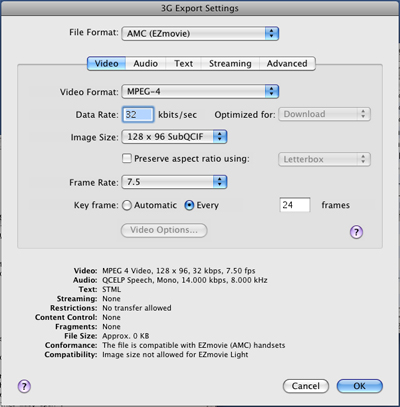Select Automatic key frame option
400x407 pixels.
click(x=127, y=205)
